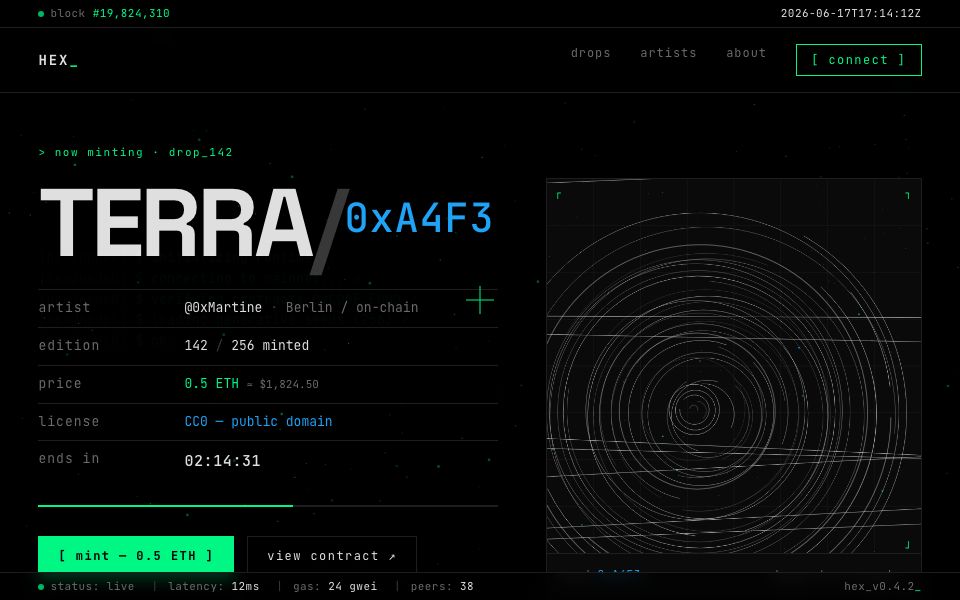Screen dimensions: 960x600
Task: Click the connect wallet button
Action: tap(858, 60)
